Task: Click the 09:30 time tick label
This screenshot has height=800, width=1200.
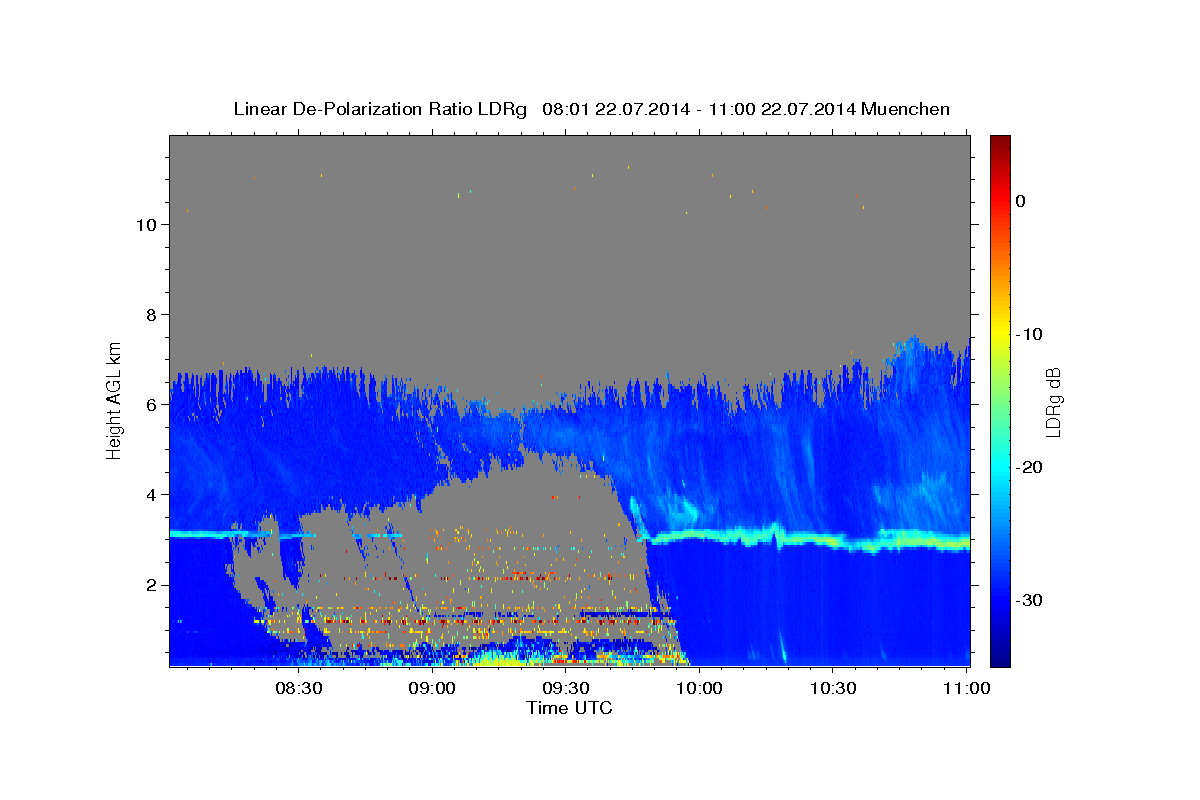Action: [565, 688]
